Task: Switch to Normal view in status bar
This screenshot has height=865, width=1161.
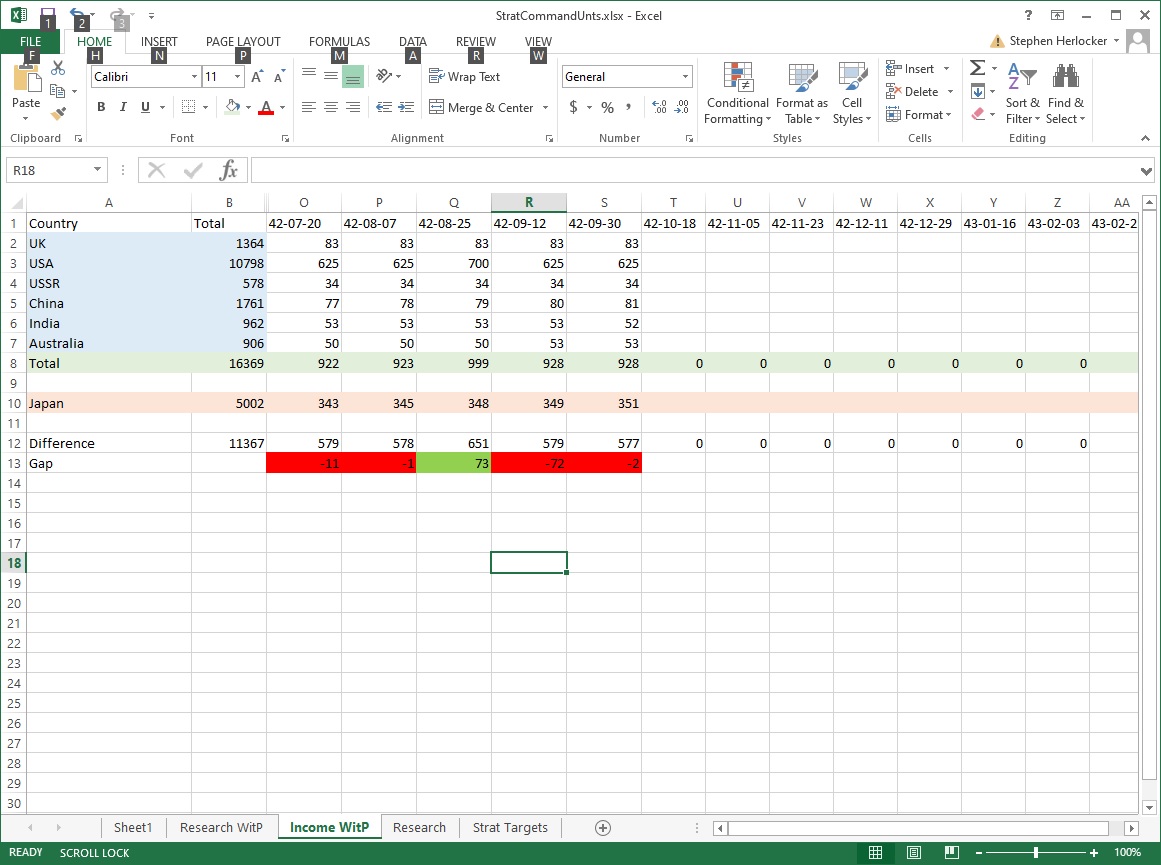Action: pos(875,852)
